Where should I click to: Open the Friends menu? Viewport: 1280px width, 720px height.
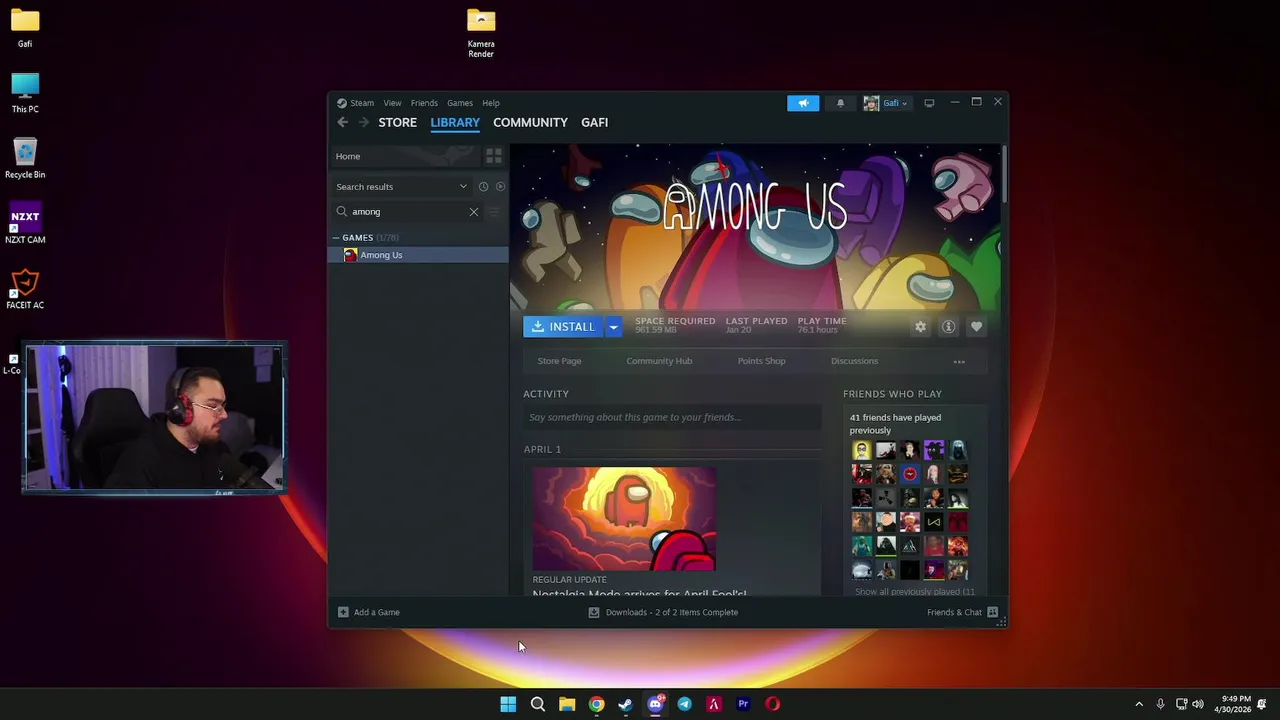(424, 103)
